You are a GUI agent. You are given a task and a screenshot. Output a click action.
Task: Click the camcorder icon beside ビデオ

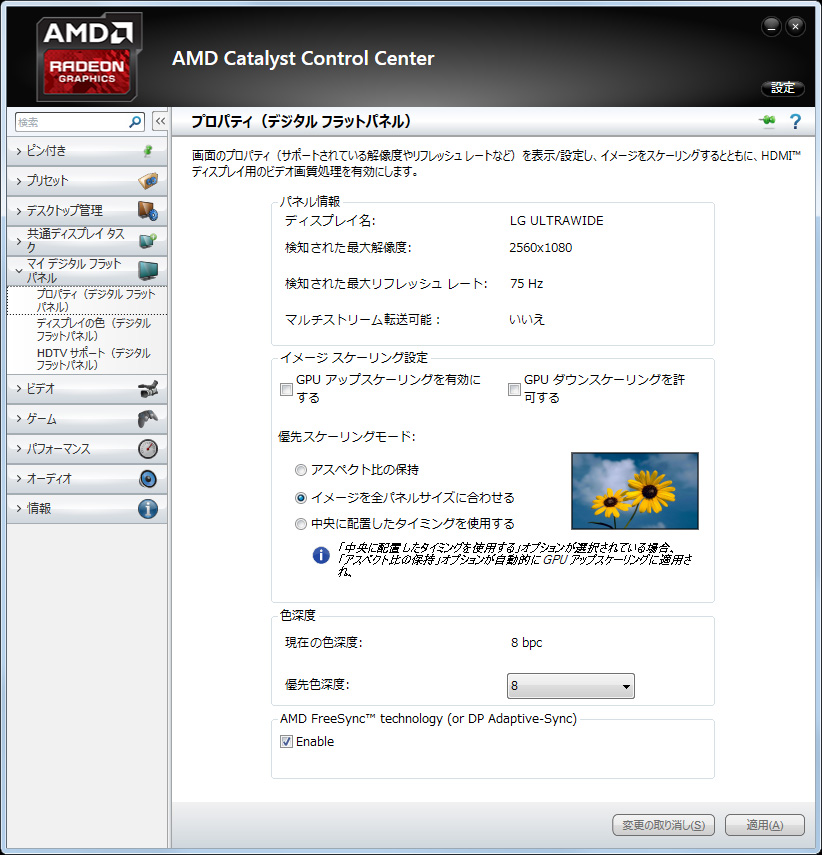[x=148, y=389]
